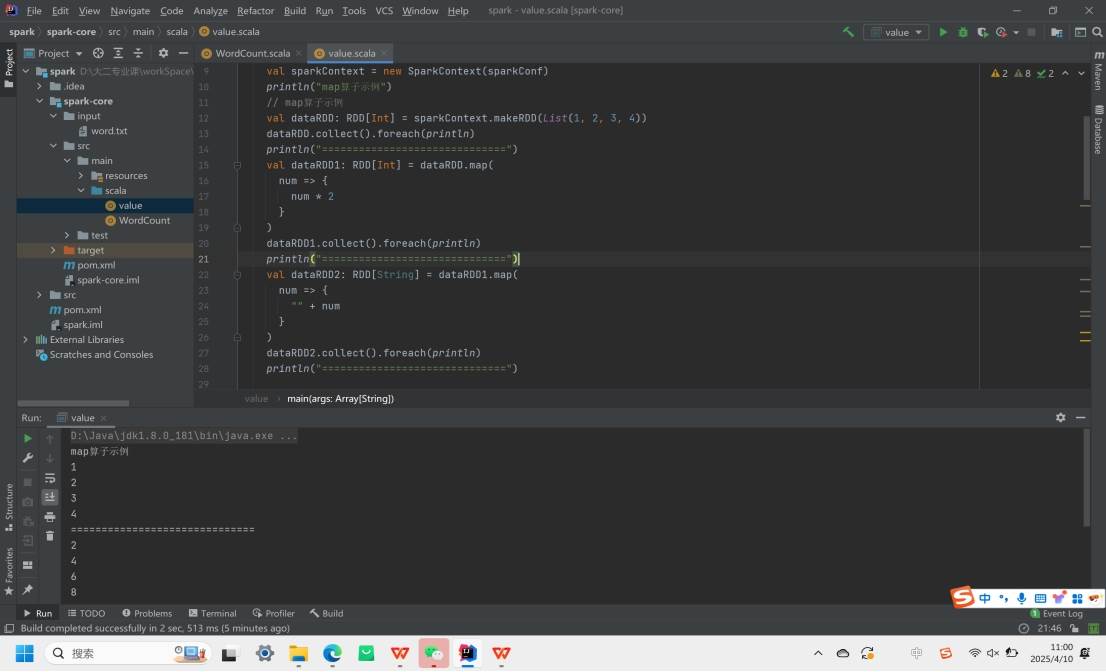Open TODO tool window button
The height and width of the screenshot is (672, 1106).
pos(86,613)
